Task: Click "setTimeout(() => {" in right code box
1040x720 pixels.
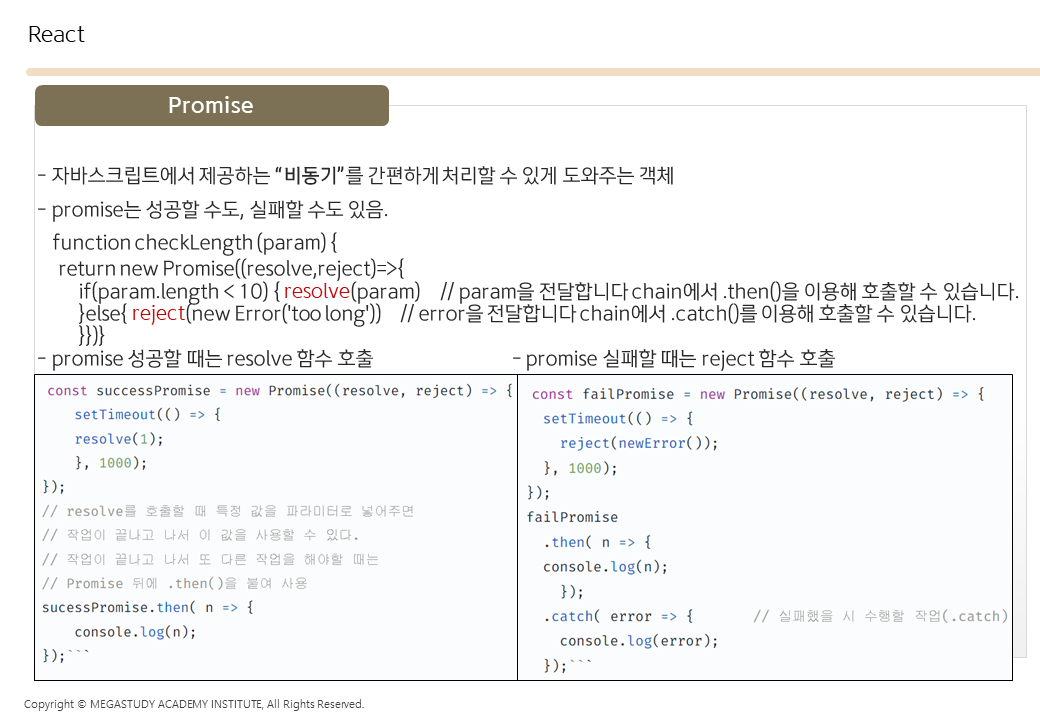Action: coord(618,419)
